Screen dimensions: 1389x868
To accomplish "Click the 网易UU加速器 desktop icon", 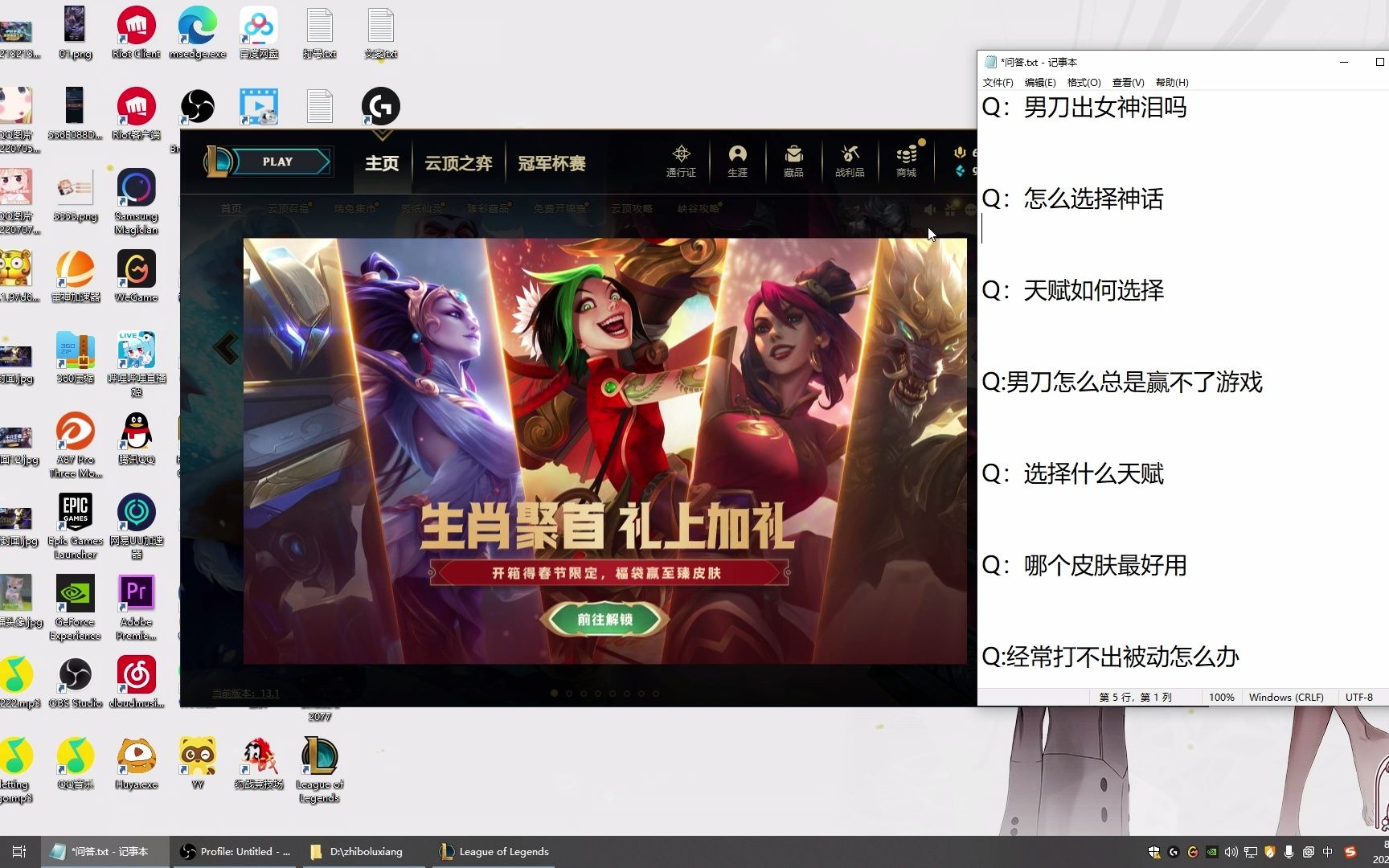I will click(136, 526).
